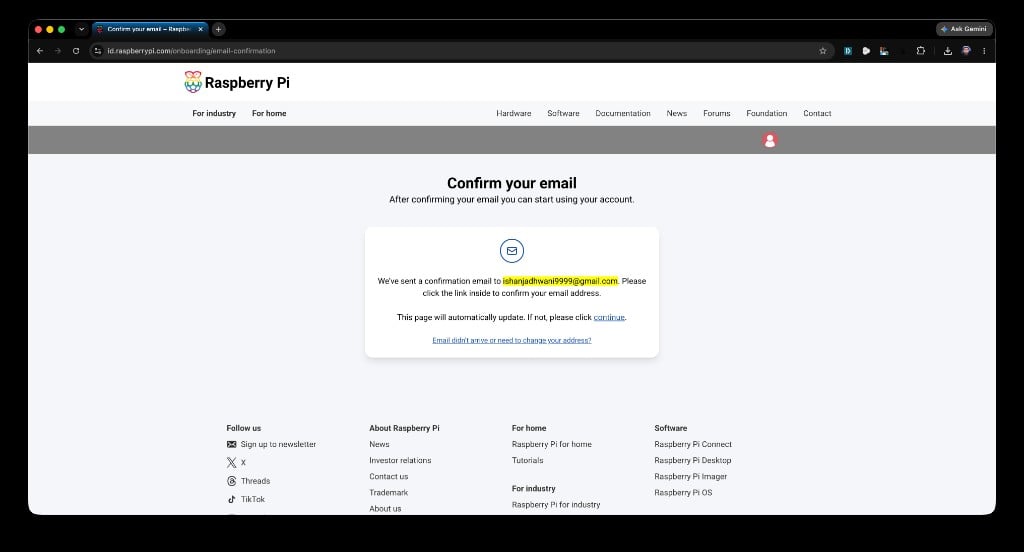Click the Confirm your email heading
Viewport: 1024px width, 552px height.
(x=511, y=183)
